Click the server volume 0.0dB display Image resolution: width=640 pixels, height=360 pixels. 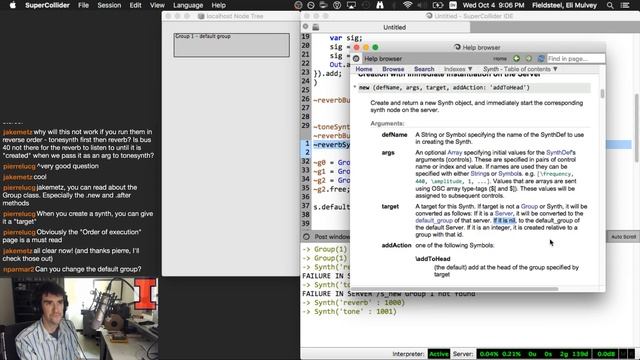605,354
